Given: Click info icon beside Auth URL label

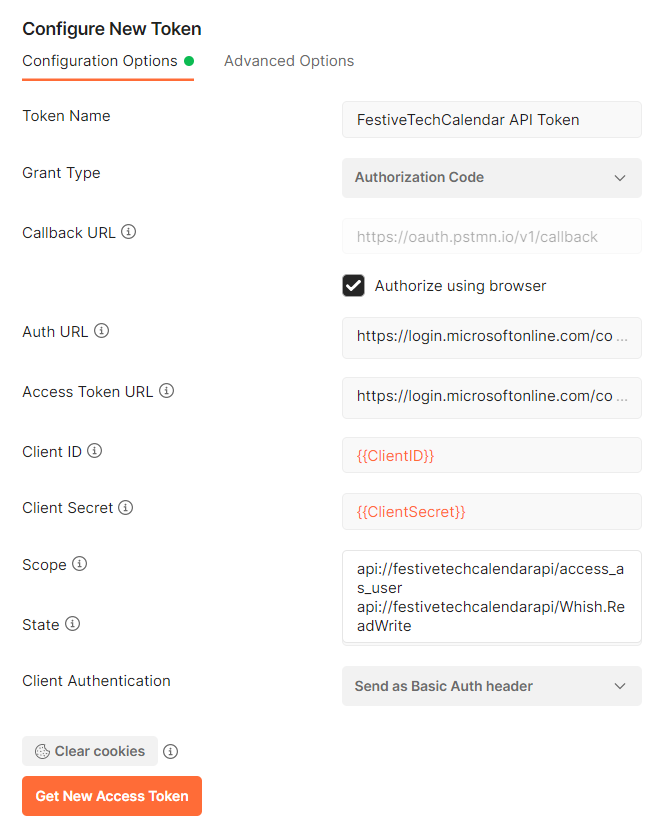Looking at the screenshot, I should pyautogui.click(x=101, y=331).
